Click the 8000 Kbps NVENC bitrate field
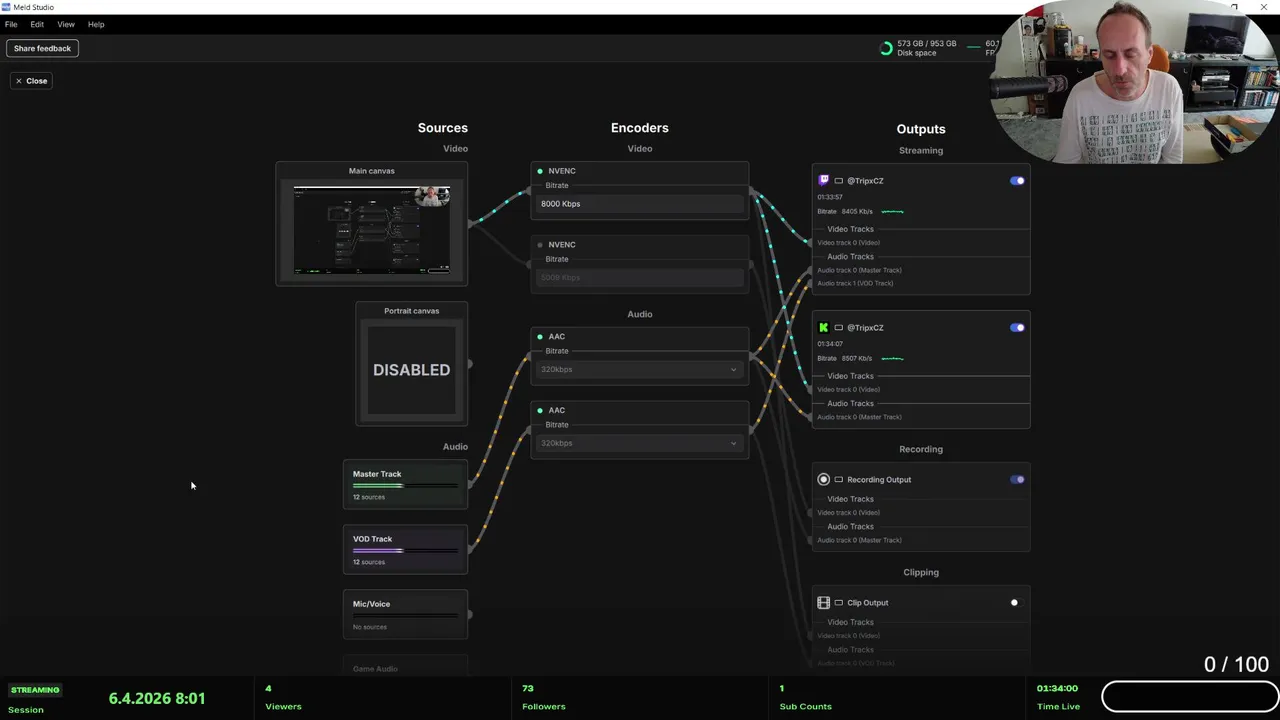The image size is (1280, 720). pos(639,204)
